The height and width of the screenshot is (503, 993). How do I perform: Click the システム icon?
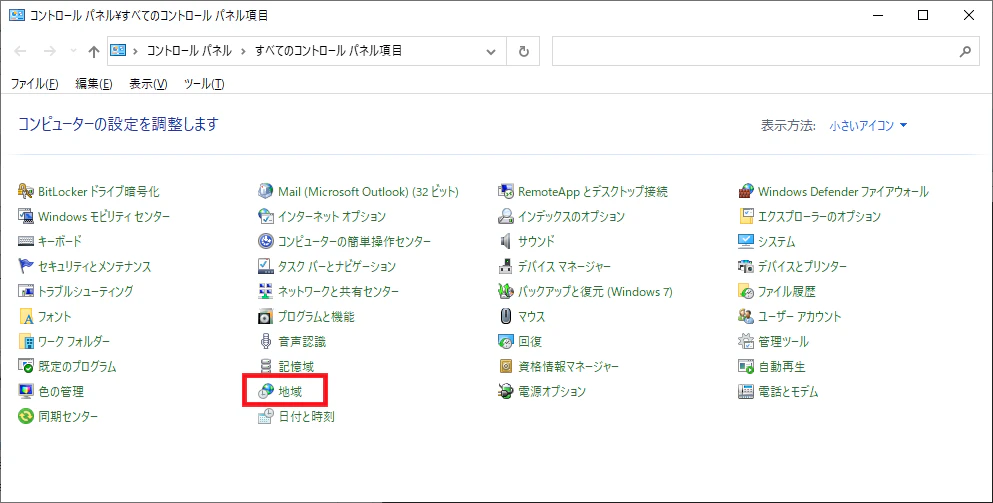point(746,241)
